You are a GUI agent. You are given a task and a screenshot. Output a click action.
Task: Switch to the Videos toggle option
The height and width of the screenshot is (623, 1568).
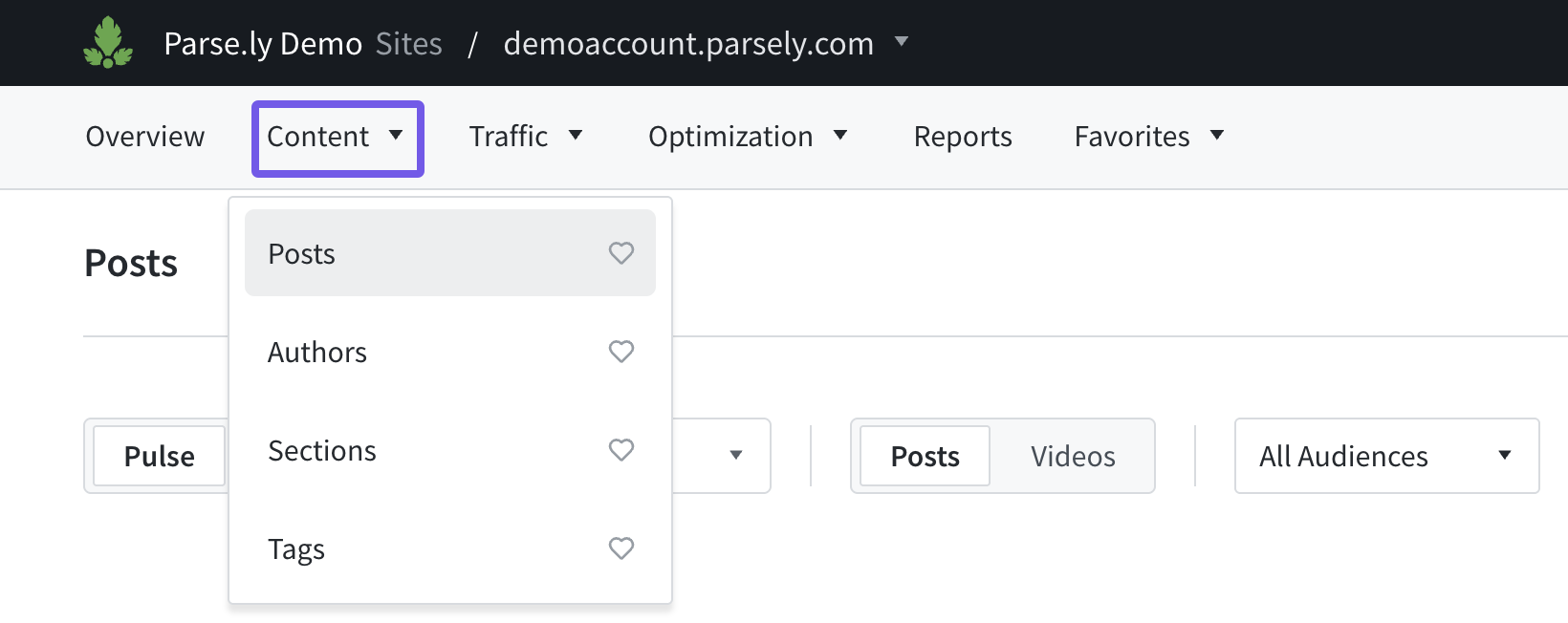tap(1073, 457)
